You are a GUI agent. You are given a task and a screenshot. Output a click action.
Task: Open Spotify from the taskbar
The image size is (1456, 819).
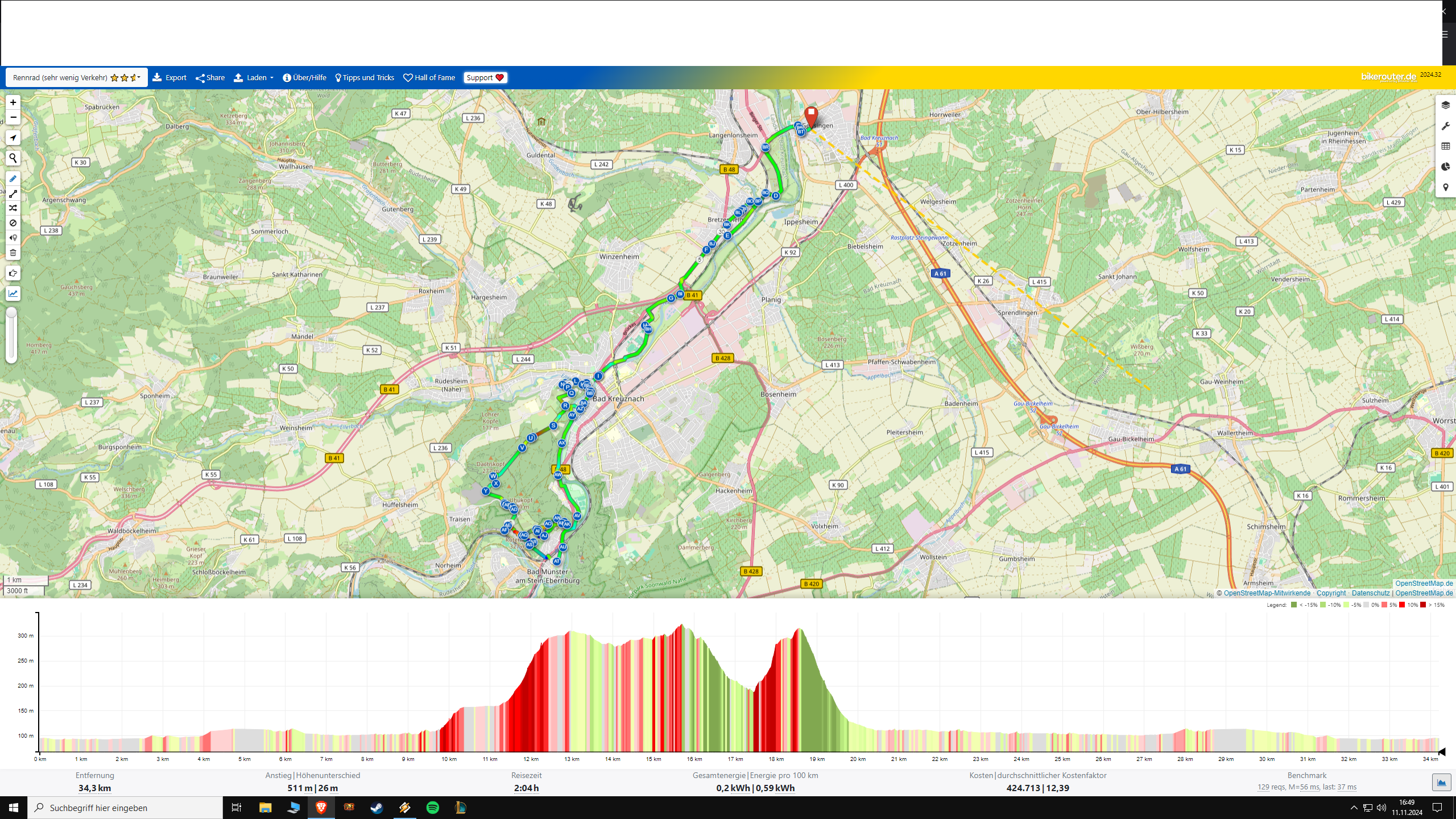432,808
